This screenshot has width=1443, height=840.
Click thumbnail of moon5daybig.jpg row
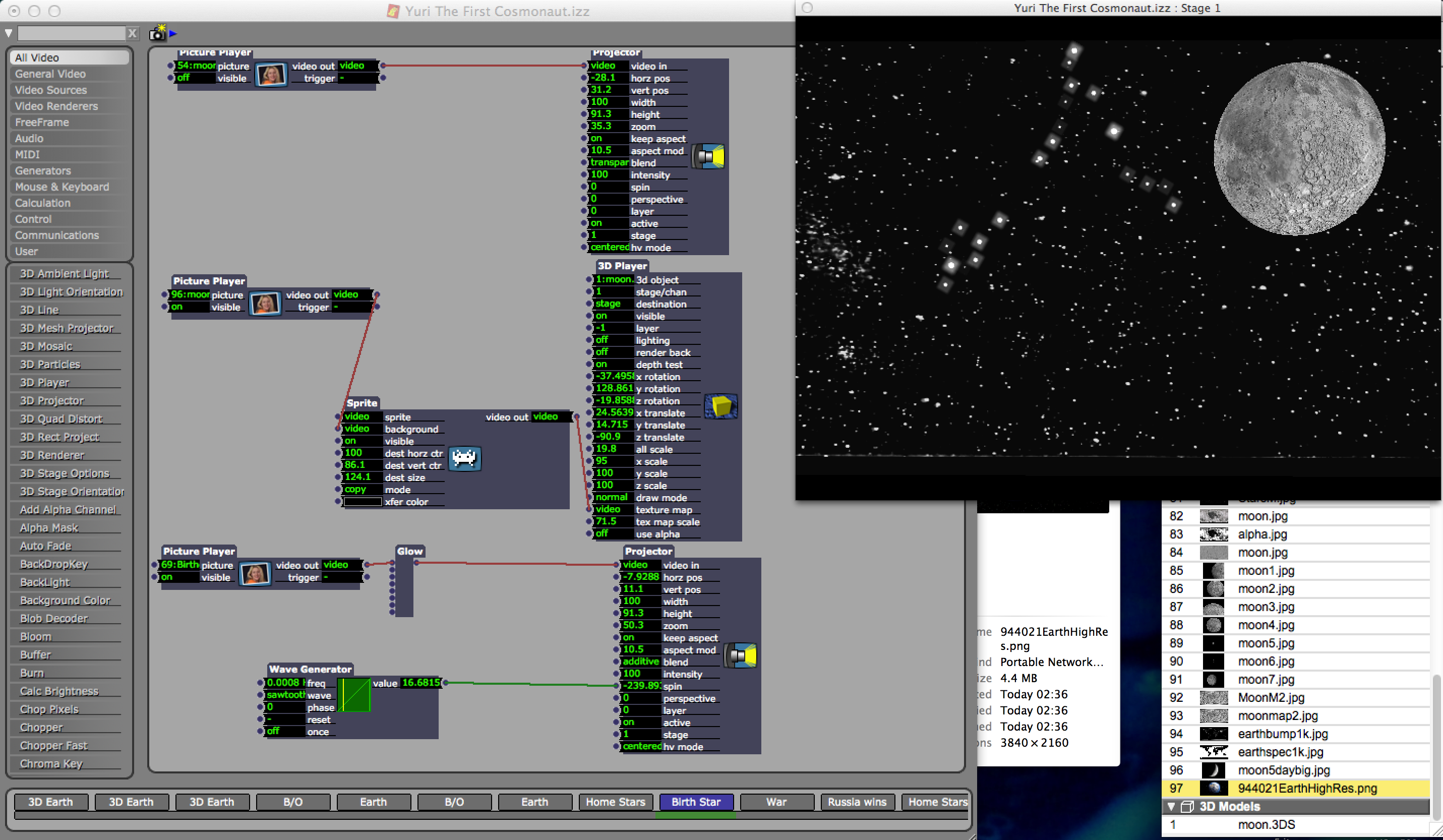pos(1214,770)
